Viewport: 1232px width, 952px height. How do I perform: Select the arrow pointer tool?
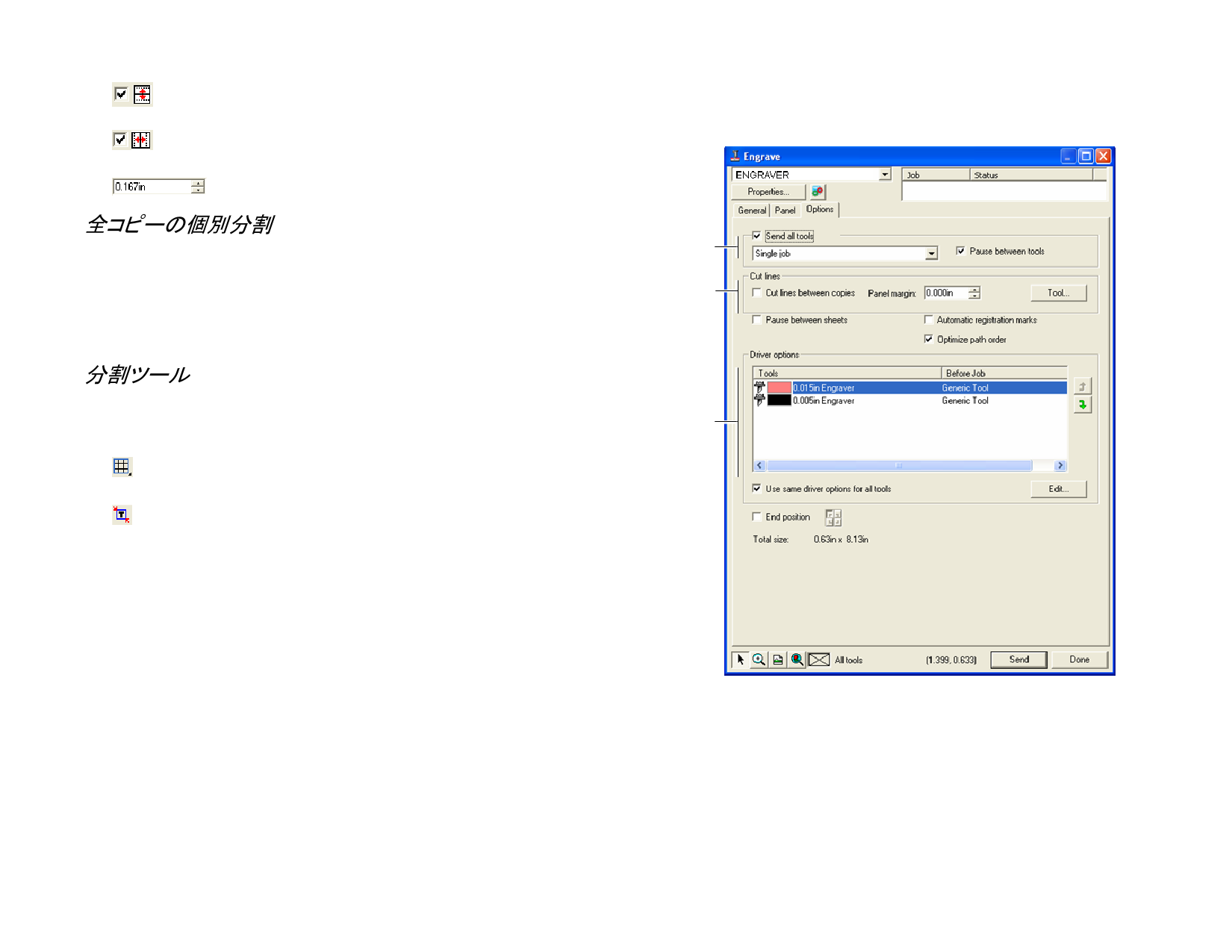tap(740, 660)
